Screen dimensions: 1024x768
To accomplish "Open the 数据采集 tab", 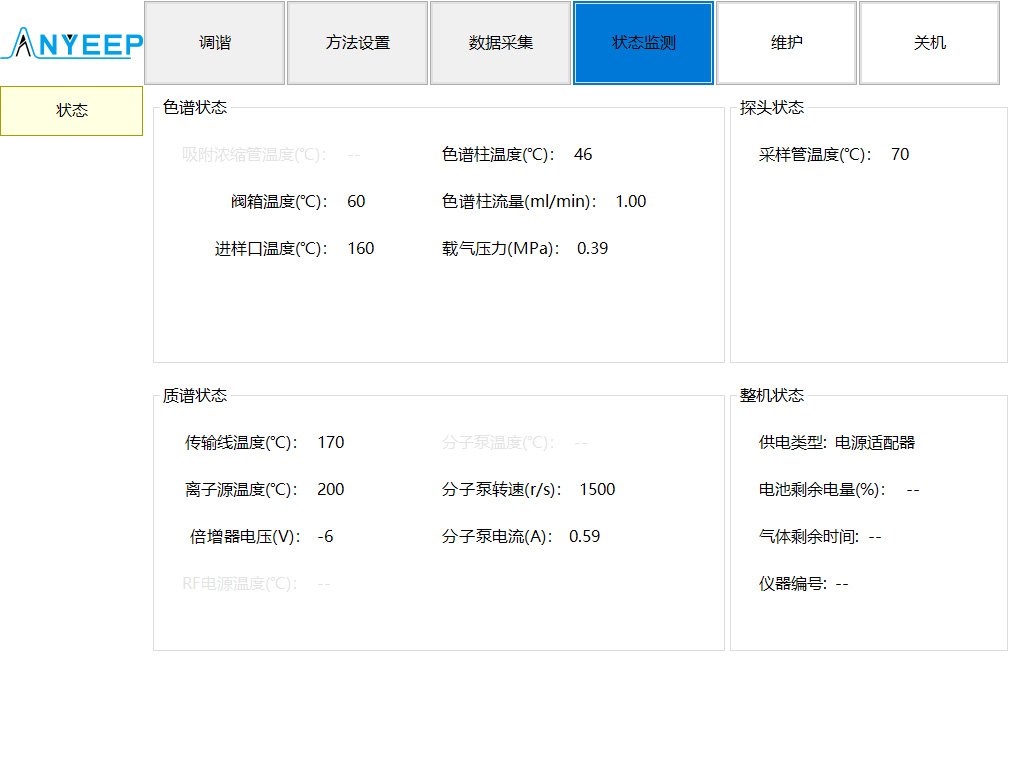I will (x=500, y=43).
